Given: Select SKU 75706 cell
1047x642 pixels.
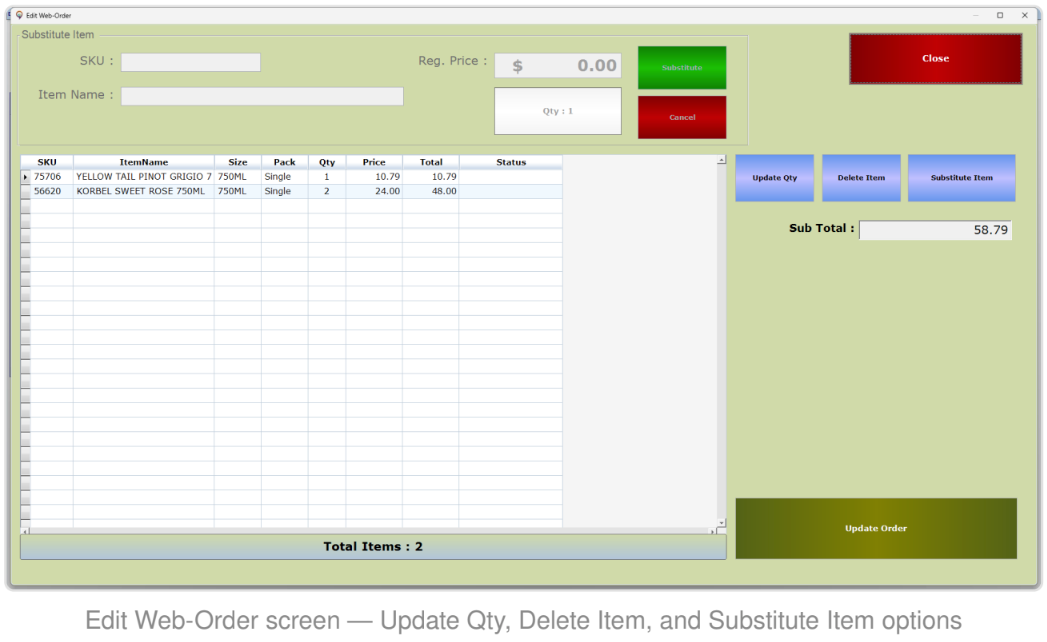Looking at the screenshot, I should click(51, 177).
